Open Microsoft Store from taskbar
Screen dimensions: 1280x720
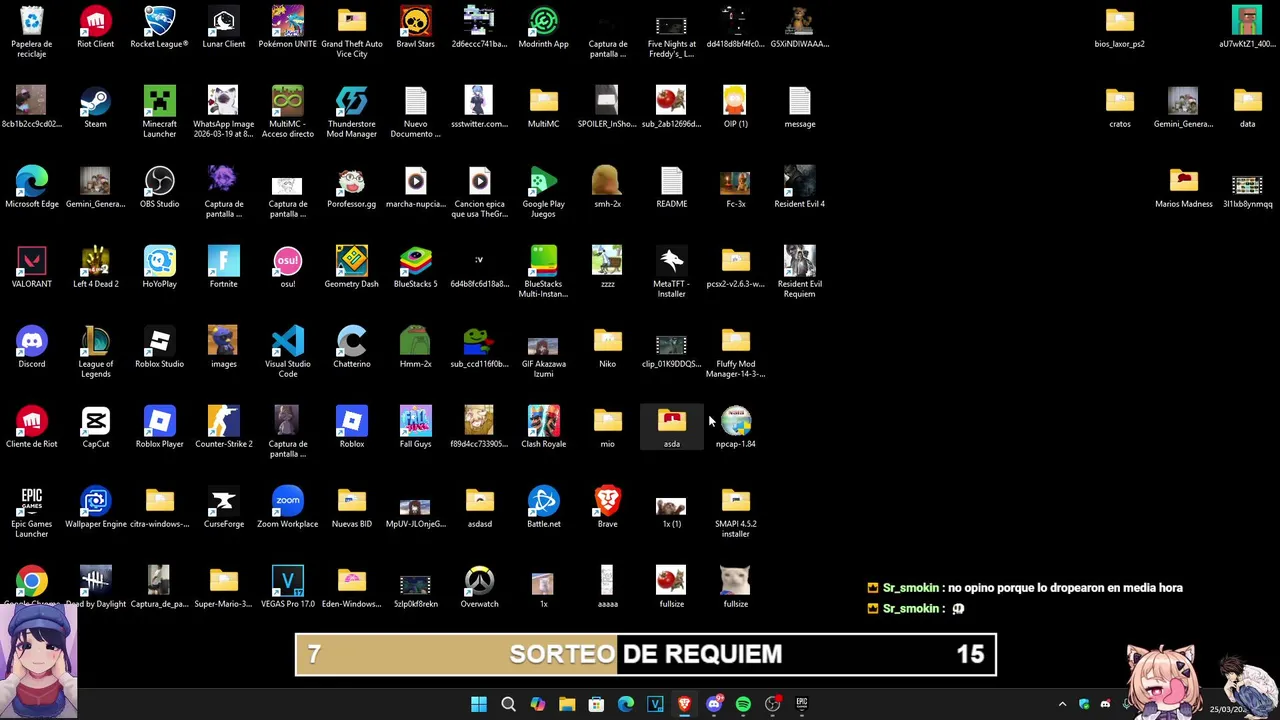point(596,704)
